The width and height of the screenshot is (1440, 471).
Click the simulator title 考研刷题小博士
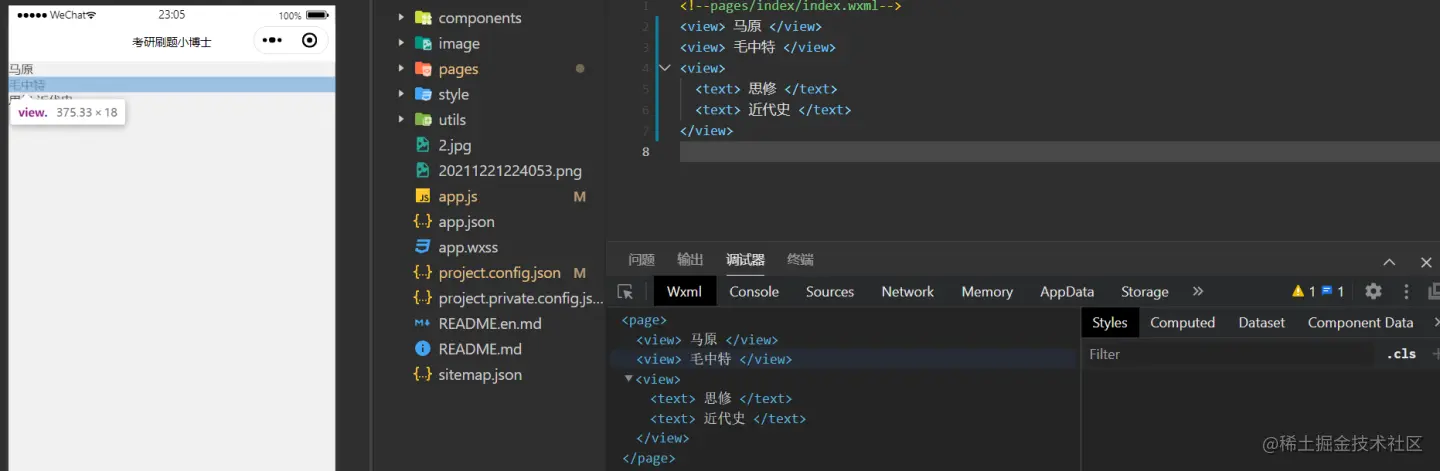click(x=172, y=42)
